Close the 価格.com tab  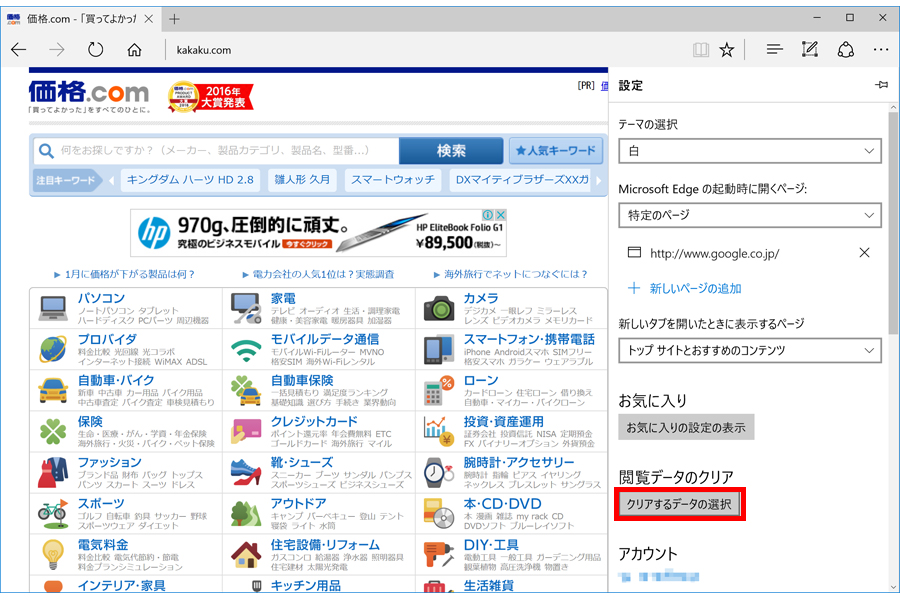click(x=149, y=19)
